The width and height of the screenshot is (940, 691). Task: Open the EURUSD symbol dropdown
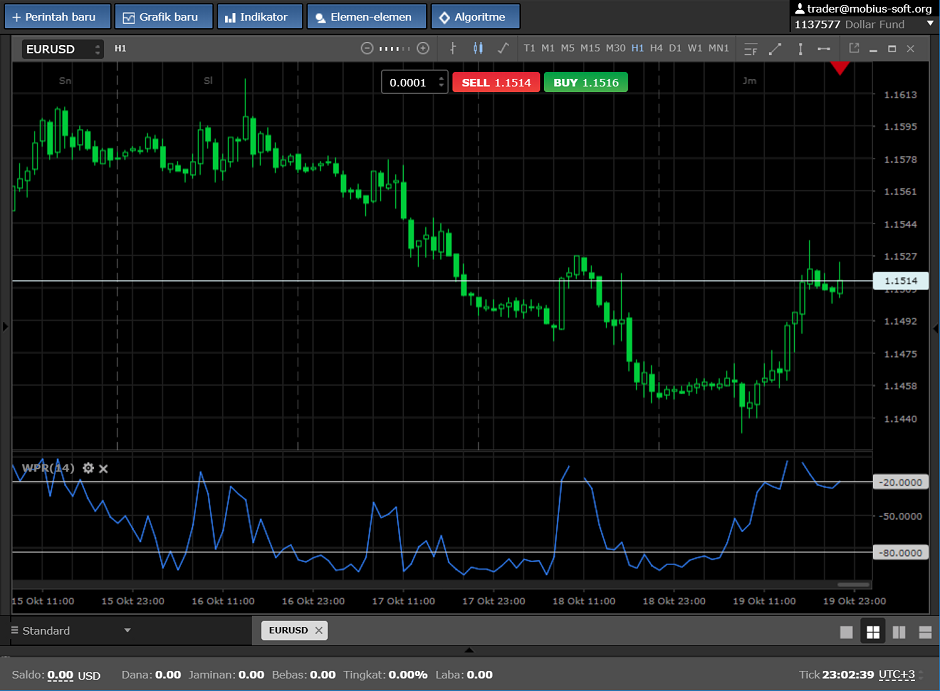click(x=63, y=49)
